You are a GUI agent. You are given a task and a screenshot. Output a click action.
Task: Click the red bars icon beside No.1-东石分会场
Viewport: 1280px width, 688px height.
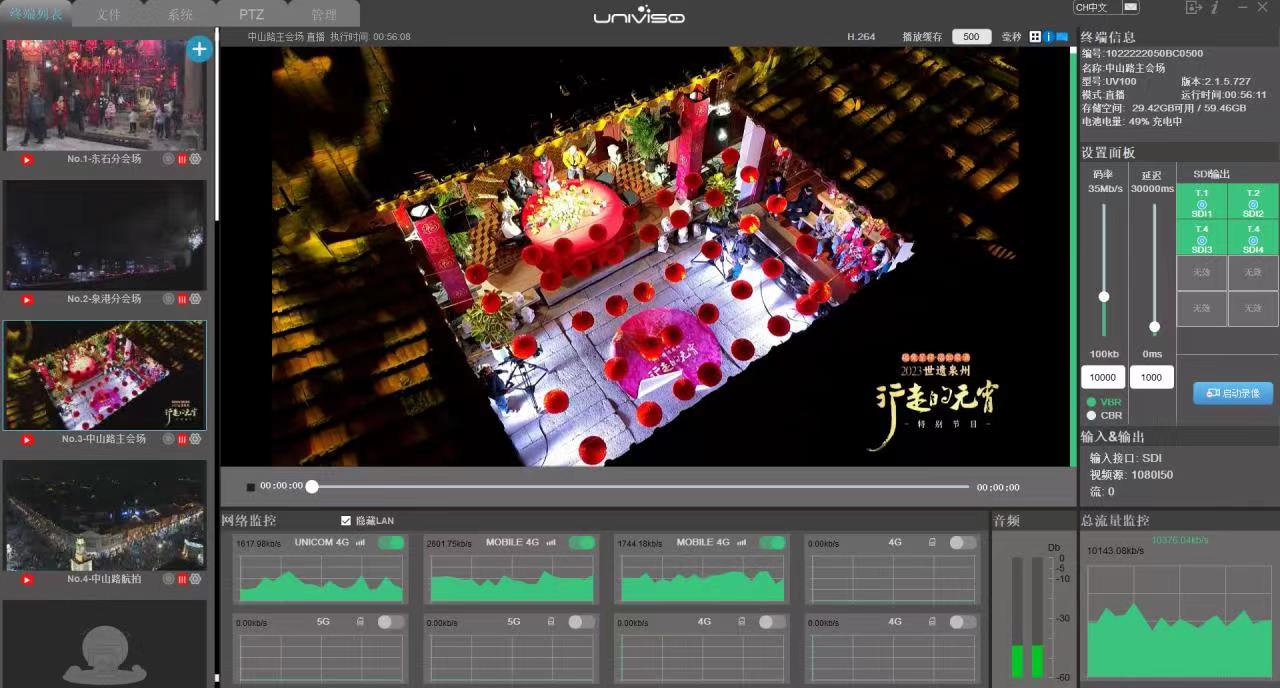coord(182,159)
